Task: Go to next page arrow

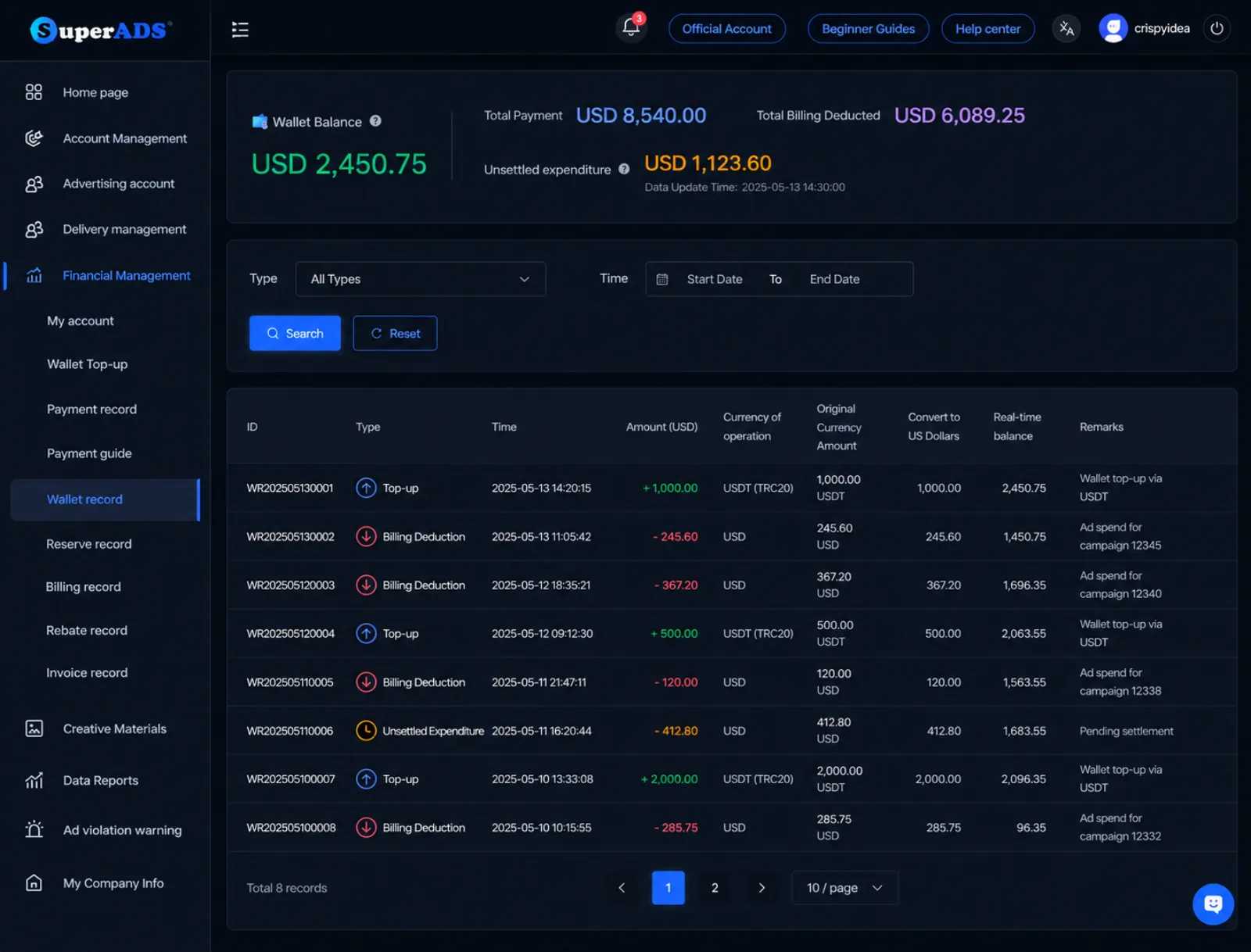Action: click(762, 888)
